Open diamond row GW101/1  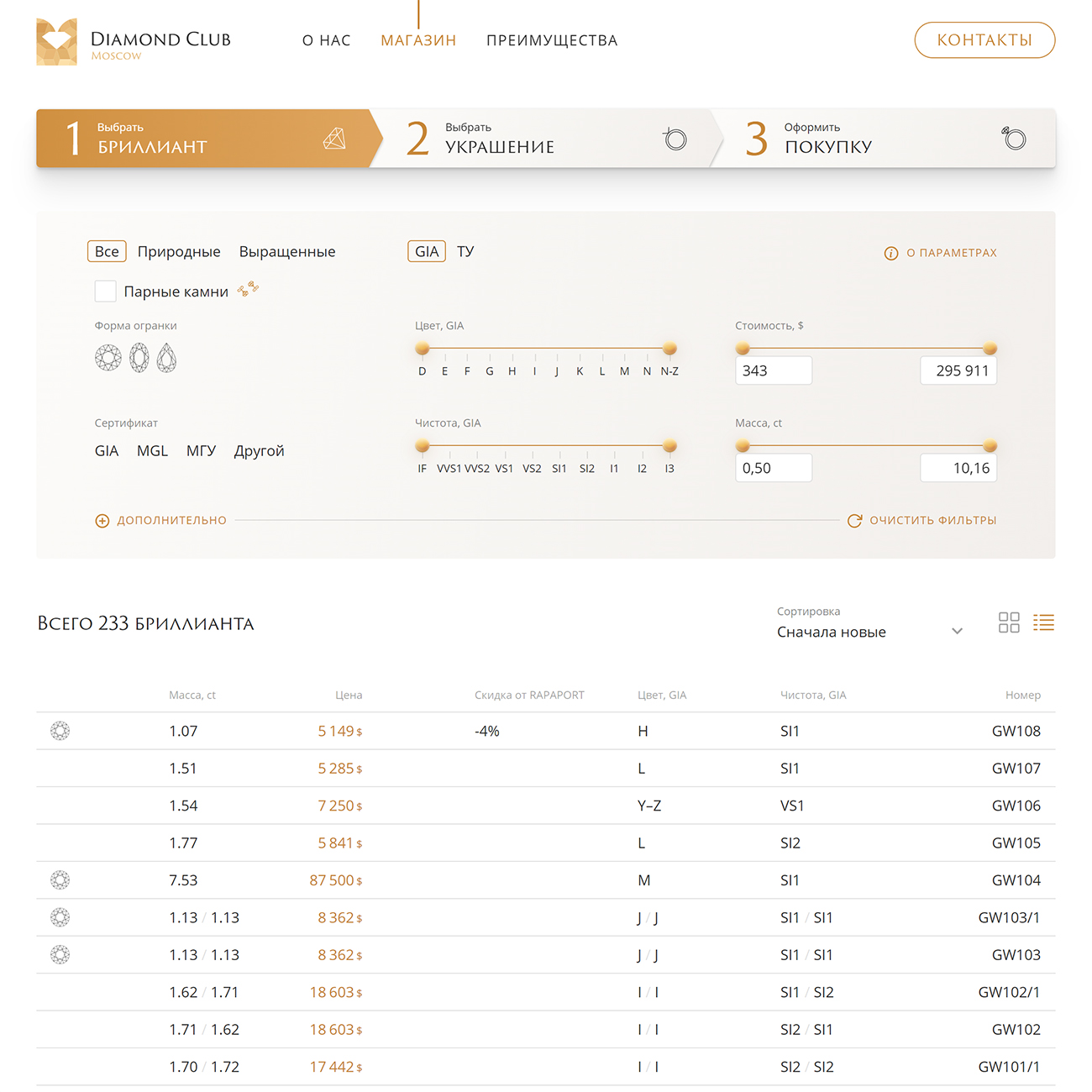[x=546, y=1067]
